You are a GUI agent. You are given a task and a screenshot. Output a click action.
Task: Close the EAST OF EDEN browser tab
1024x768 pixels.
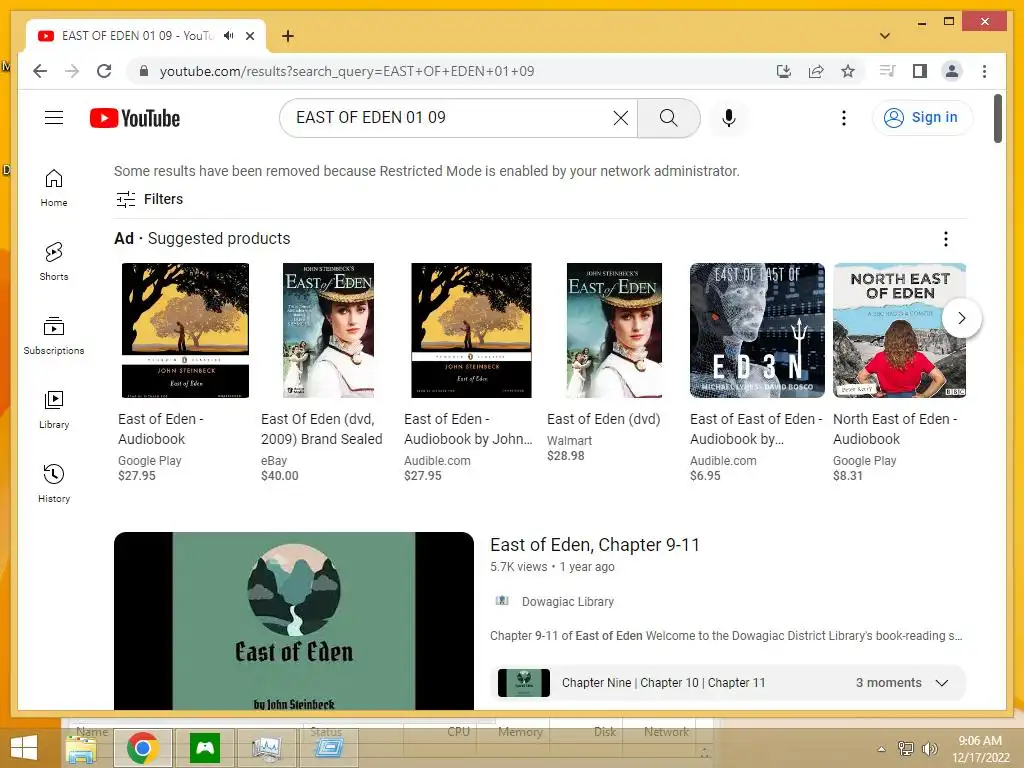[x=249, y=36]
